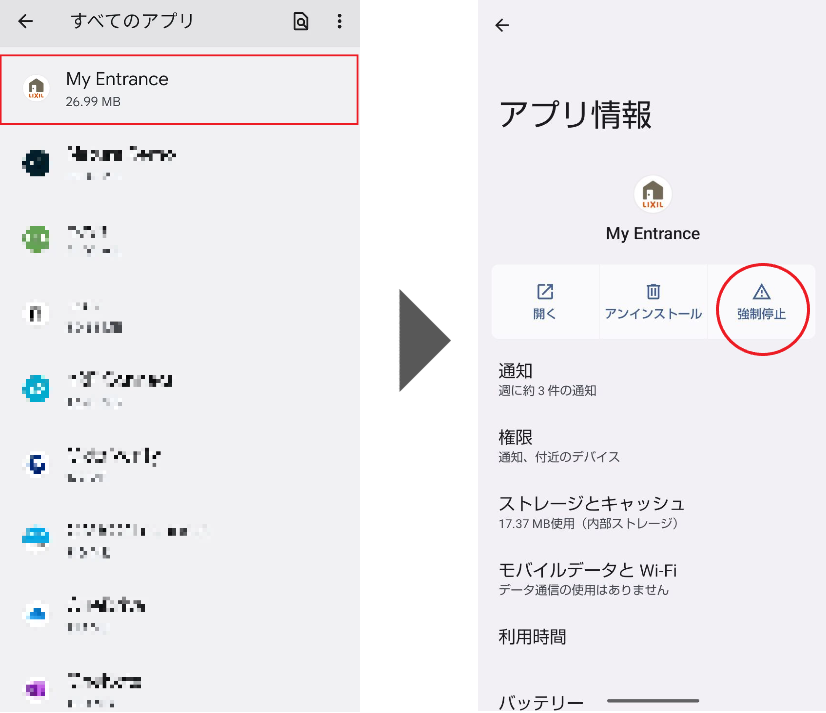This screenshot has height=713, width=826.
Task: Select the blurred app with teal icon
Action: 179,389
